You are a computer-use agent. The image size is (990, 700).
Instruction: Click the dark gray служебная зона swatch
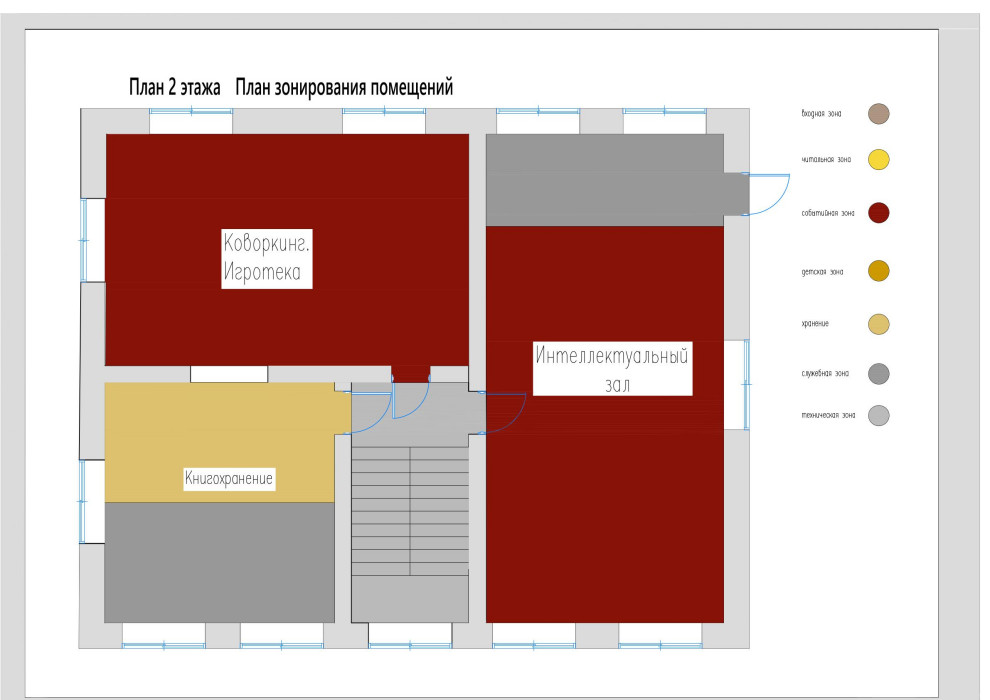click(x=878, y=373)
